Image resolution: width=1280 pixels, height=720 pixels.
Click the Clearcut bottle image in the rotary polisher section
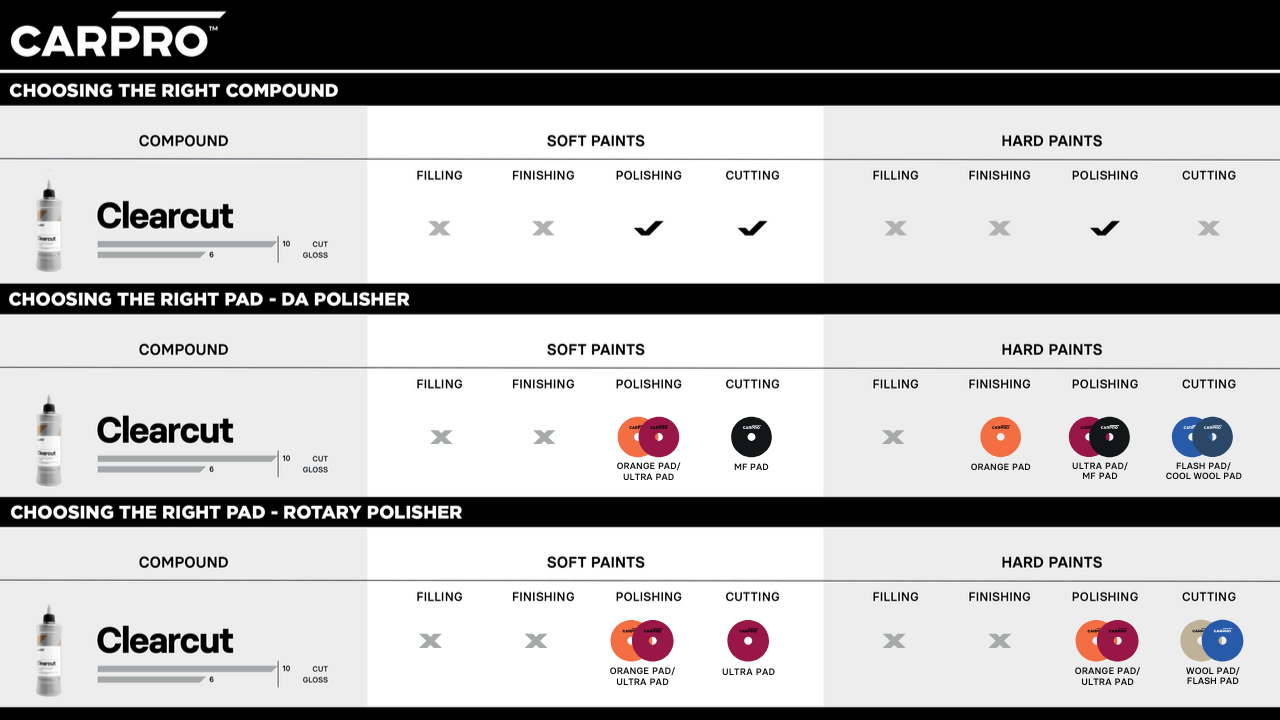pyautogui.click(x=48, y=650)
